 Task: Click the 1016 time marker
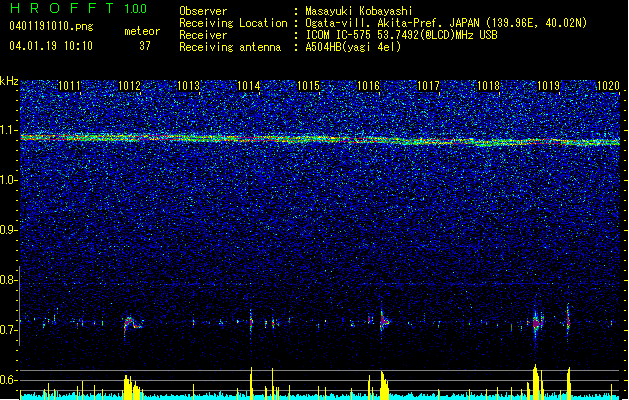tap(368, 86)
